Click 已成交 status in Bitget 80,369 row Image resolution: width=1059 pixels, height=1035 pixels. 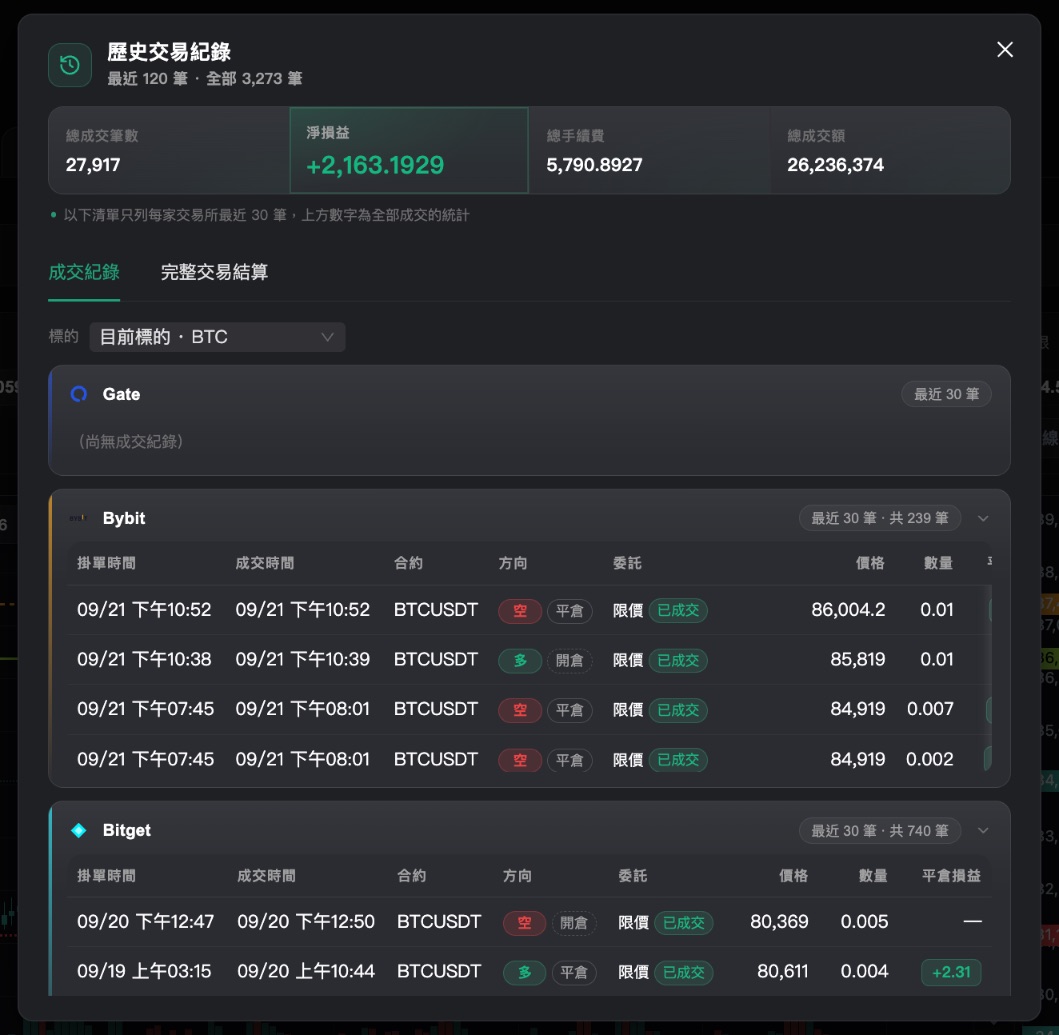coord(683,923)
